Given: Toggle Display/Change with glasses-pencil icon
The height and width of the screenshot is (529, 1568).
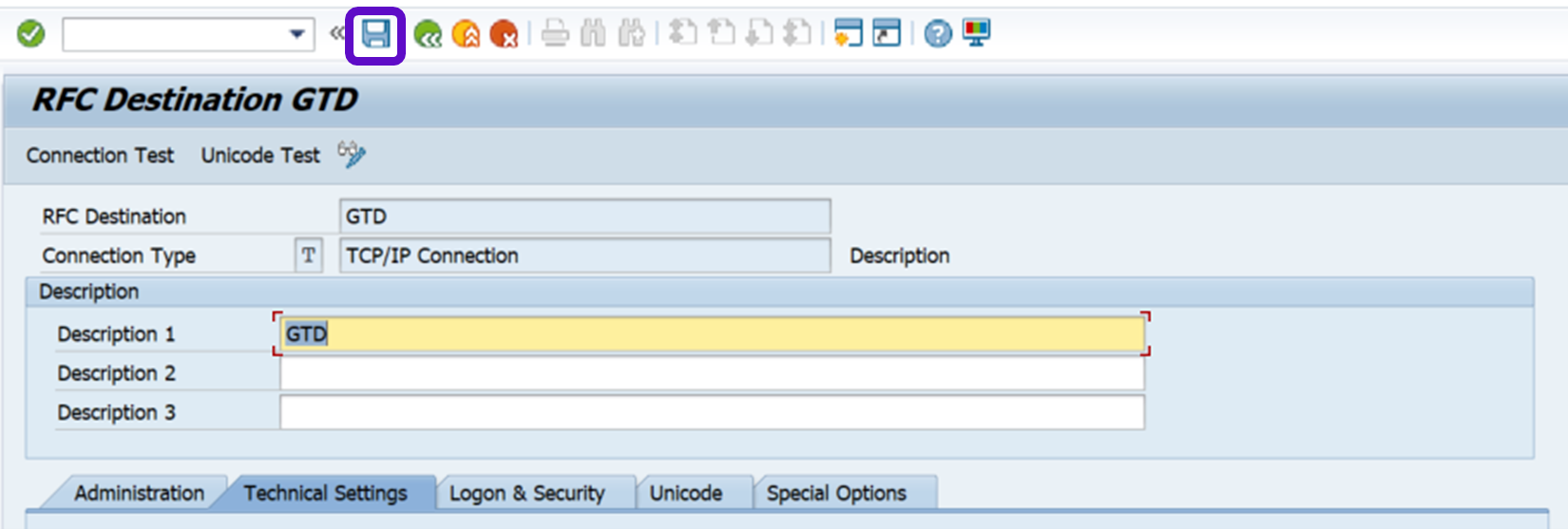Looking at the screenshot, I should (x=352, y=155).
